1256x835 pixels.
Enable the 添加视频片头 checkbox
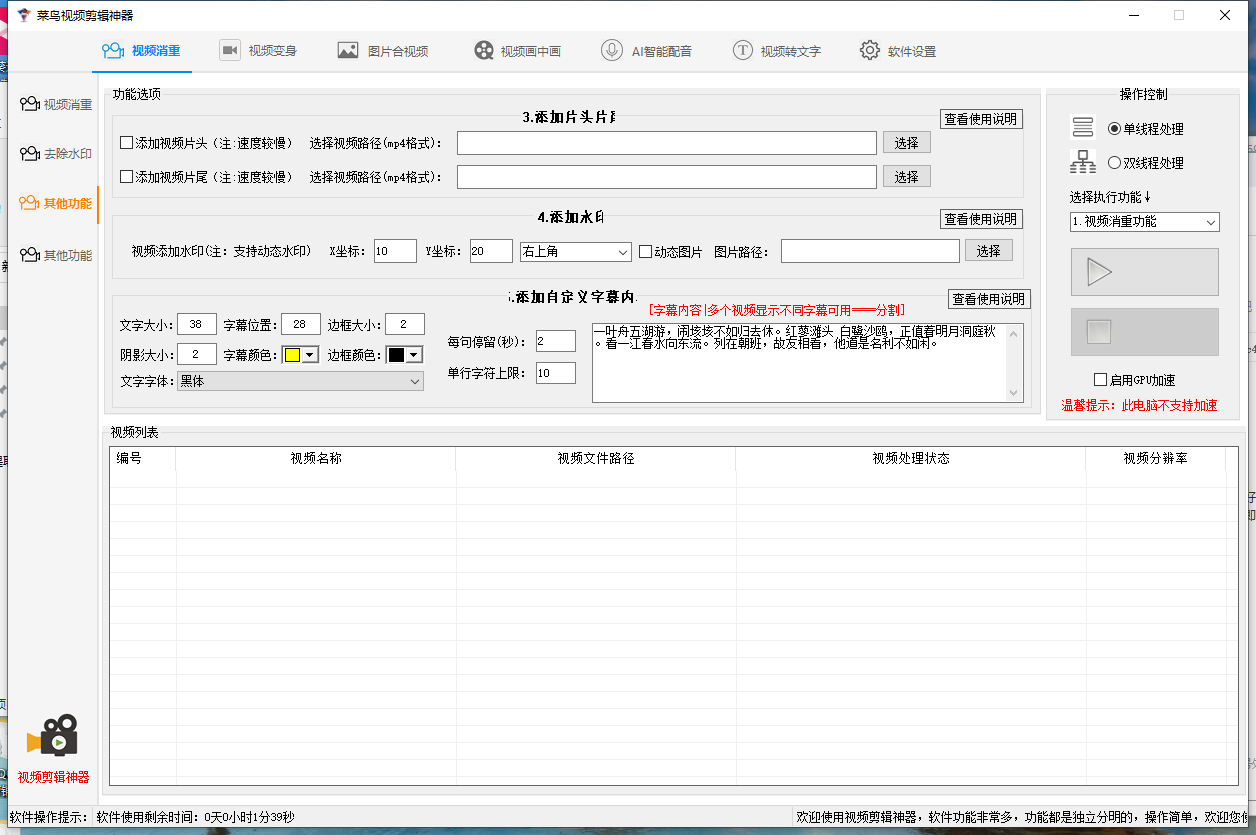tap(127, 143)
